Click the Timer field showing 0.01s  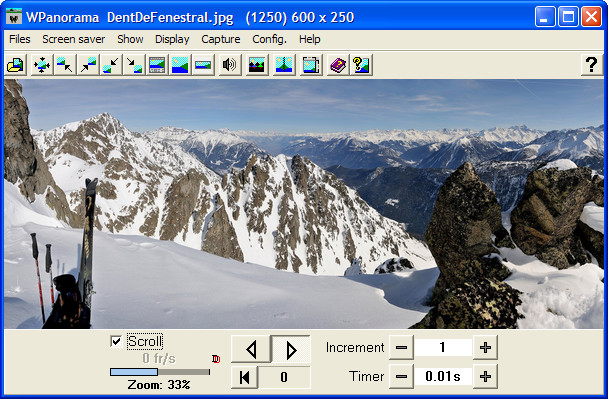[443, 376]
